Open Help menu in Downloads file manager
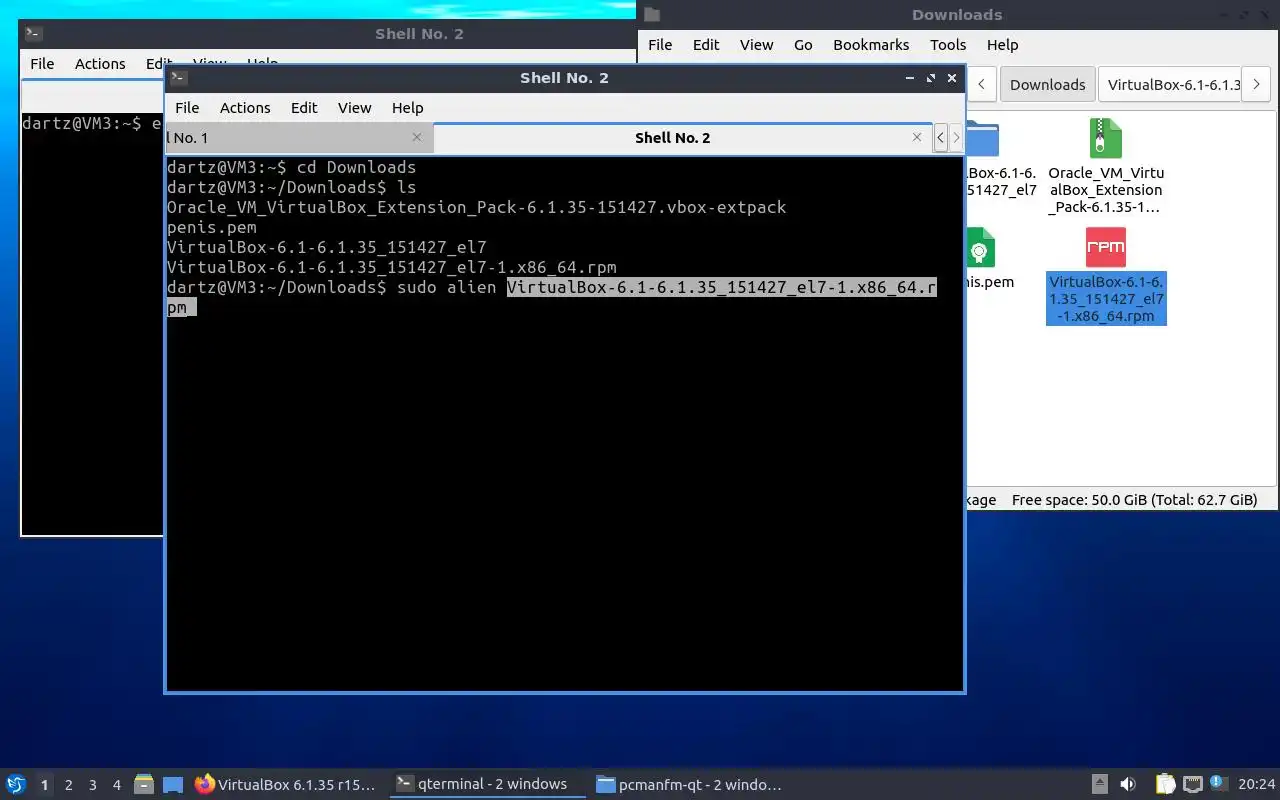Screen dimensions: 1280x800 click(1002, 44)
